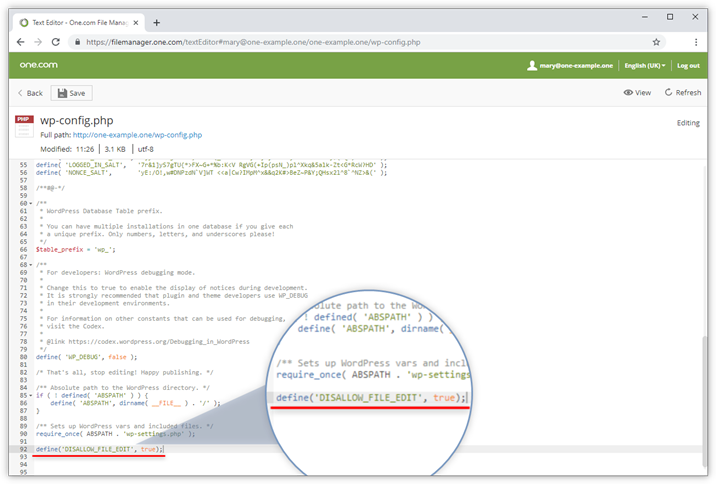Screen dimensions: 716x484
Task: Refresh the file in the editor
Action: point(683,93)
